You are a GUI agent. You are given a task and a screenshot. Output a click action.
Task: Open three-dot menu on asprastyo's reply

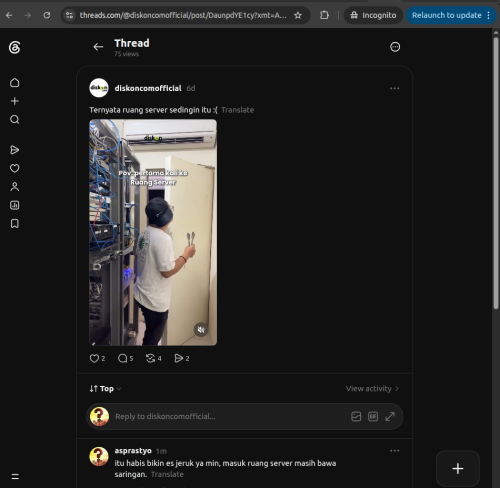[395, 451]
